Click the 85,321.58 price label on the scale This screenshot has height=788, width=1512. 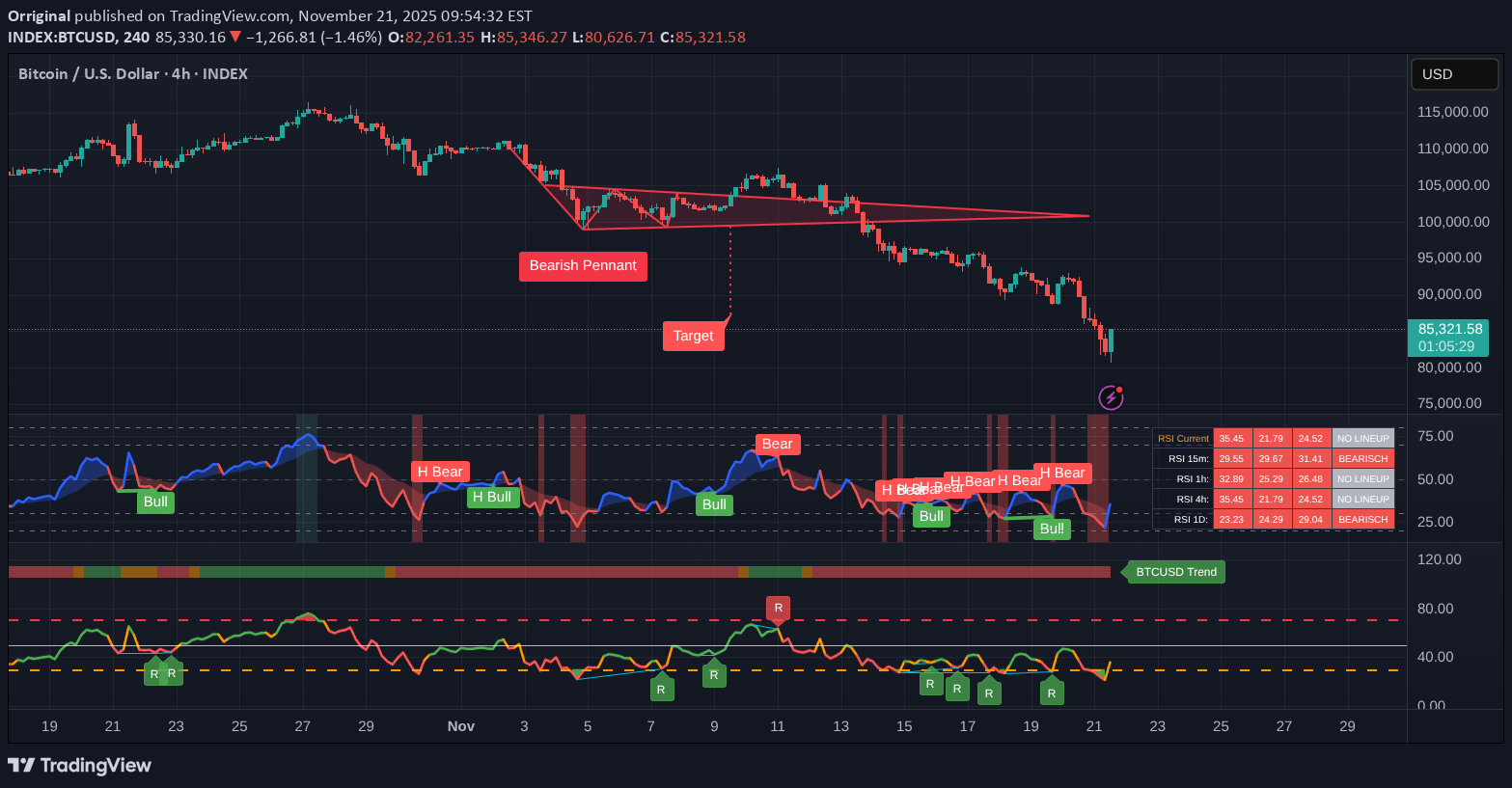pyautogui.click(x=1448, y=328)
